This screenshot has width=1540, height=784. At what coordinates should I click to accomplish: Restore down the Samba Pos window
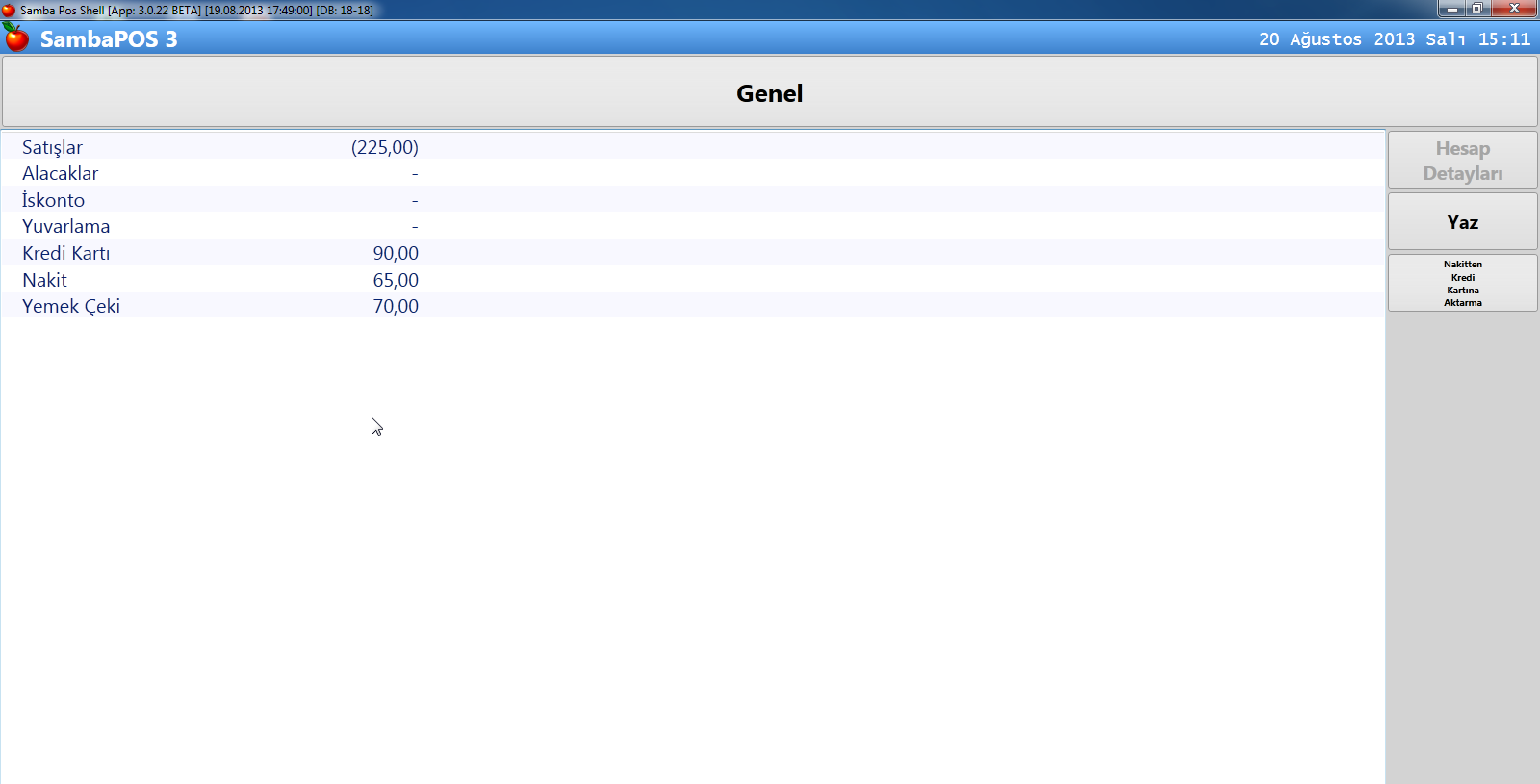coord(1477,9)
